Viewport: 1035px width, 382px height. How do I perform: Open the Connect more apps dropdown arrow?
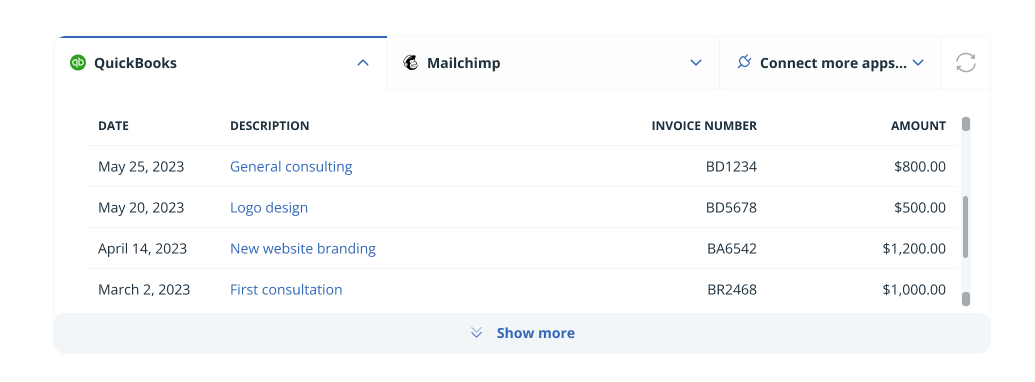click(918, 63)
